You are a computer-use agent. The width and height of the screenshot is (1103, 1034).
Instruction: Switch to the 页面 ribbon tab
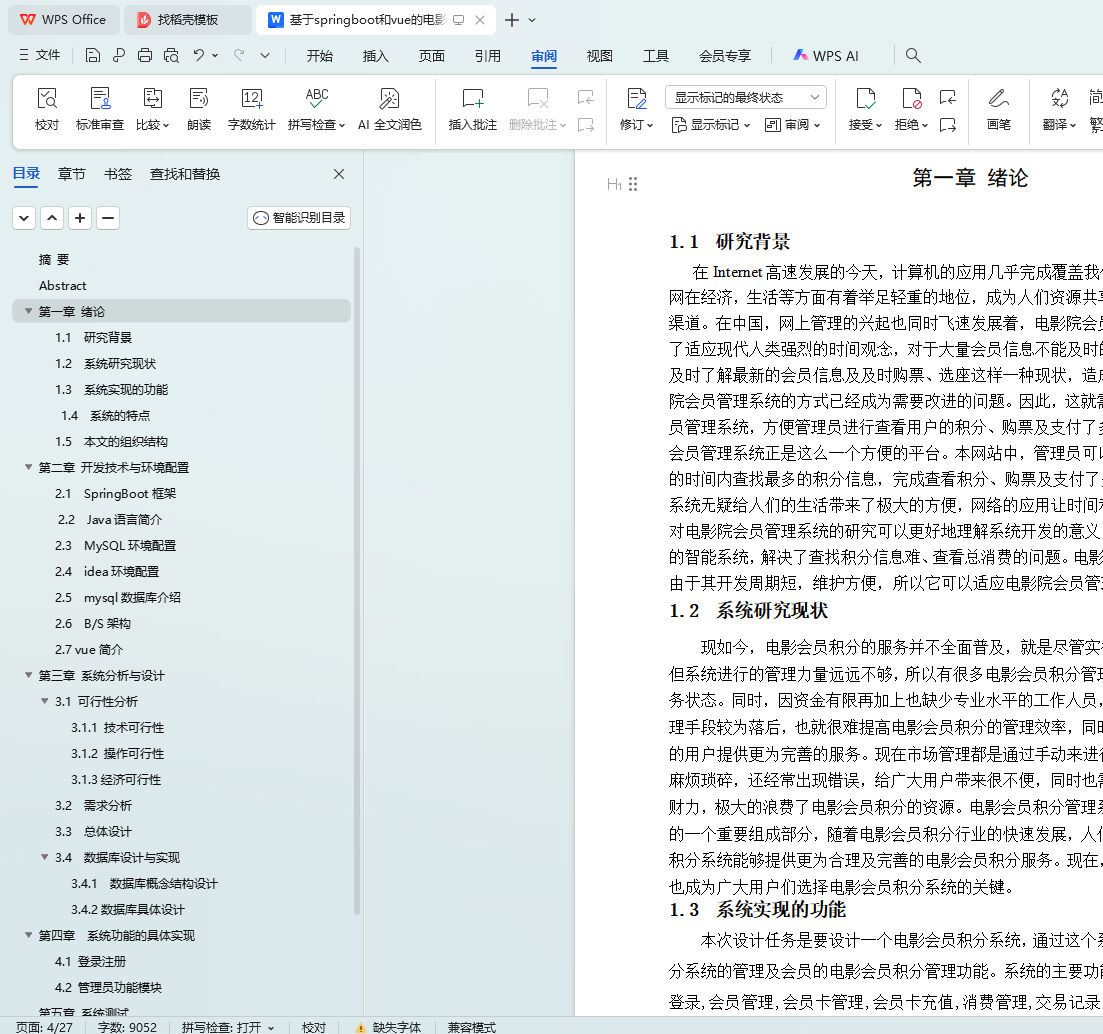432,56
